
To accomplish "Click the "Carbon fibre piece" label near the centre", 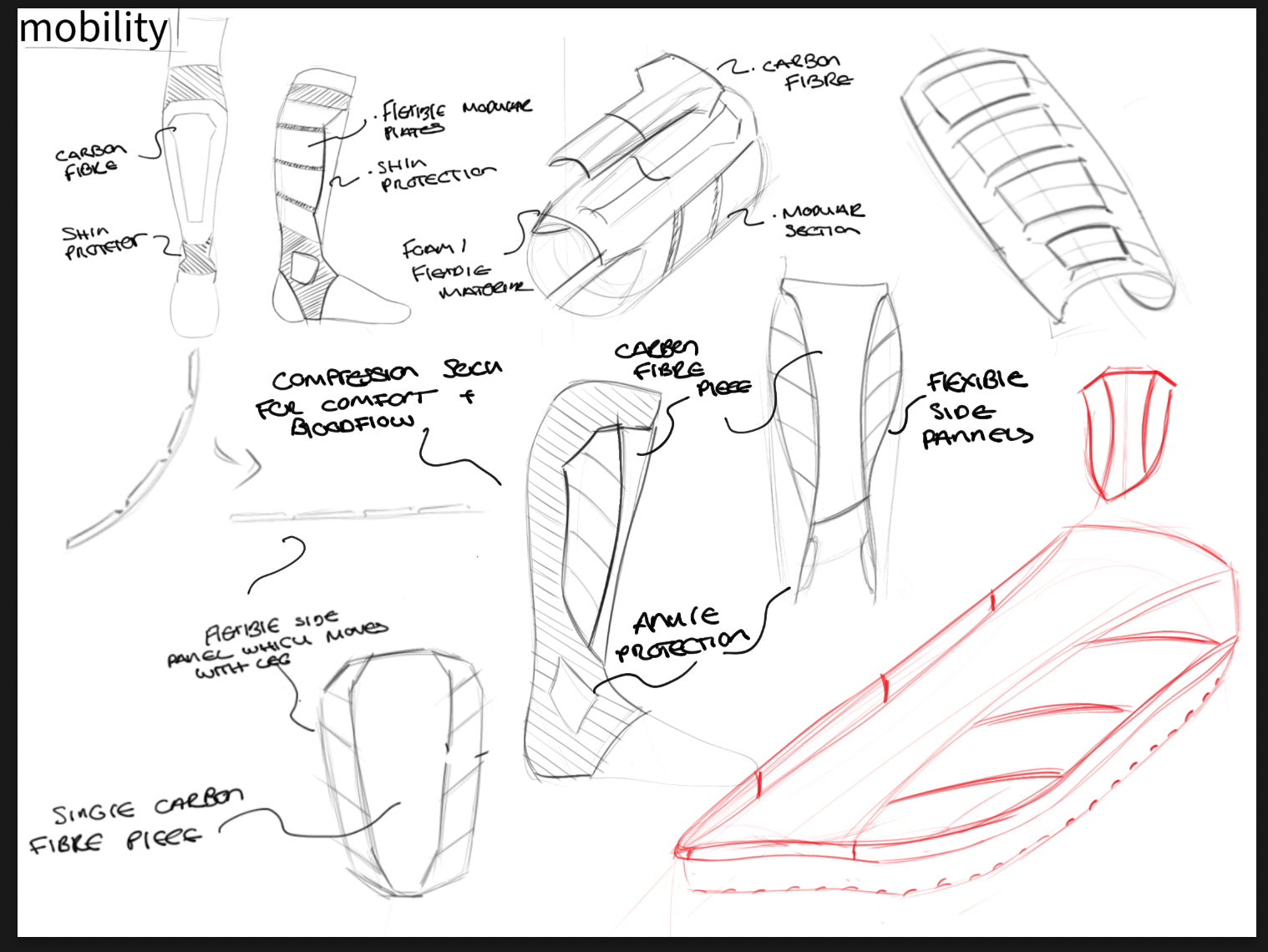I will [x=682, y=367].
